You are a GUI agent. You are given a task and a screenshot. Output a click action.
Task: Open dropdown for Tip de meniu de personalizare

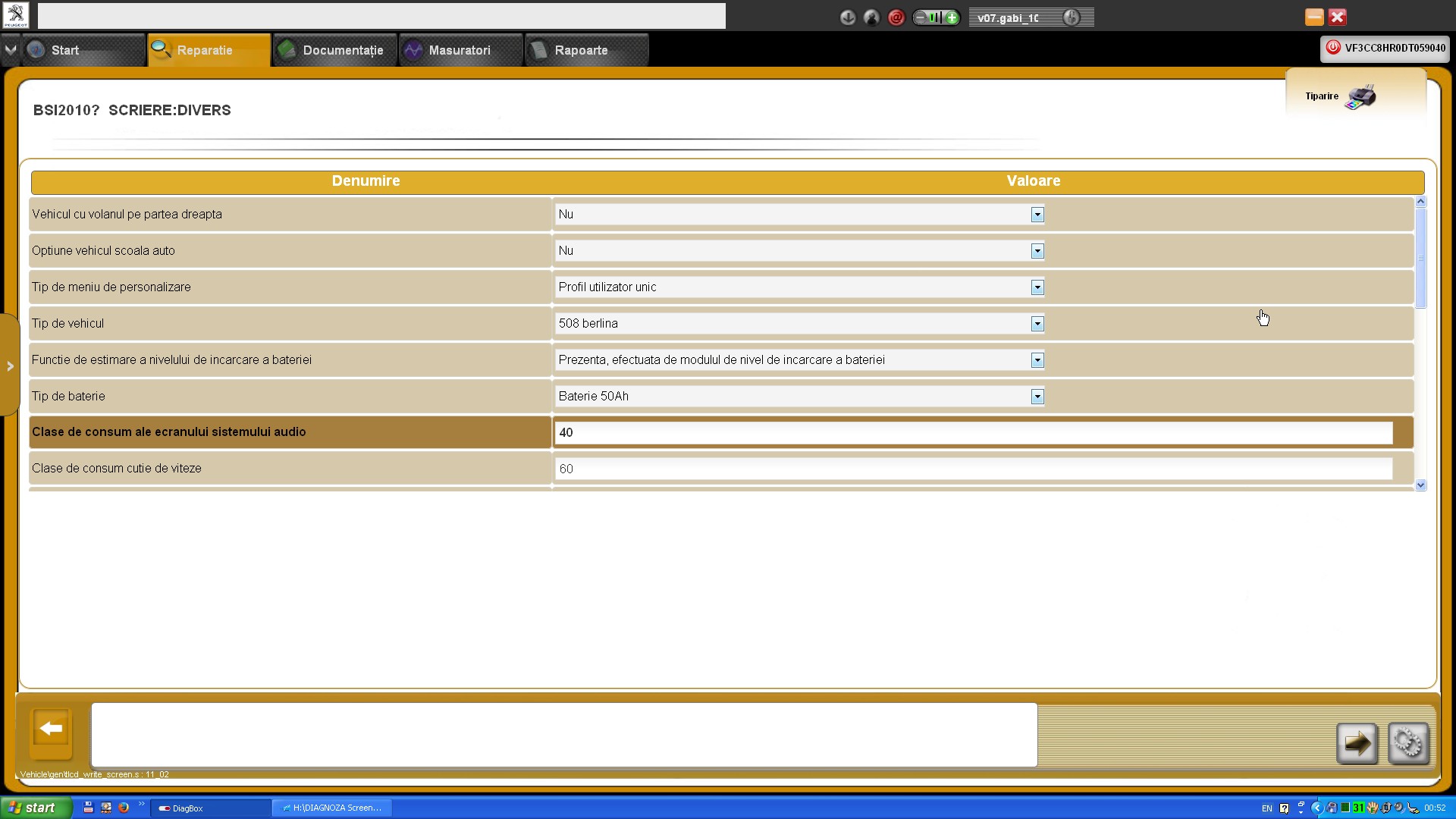pos(1037,287)
